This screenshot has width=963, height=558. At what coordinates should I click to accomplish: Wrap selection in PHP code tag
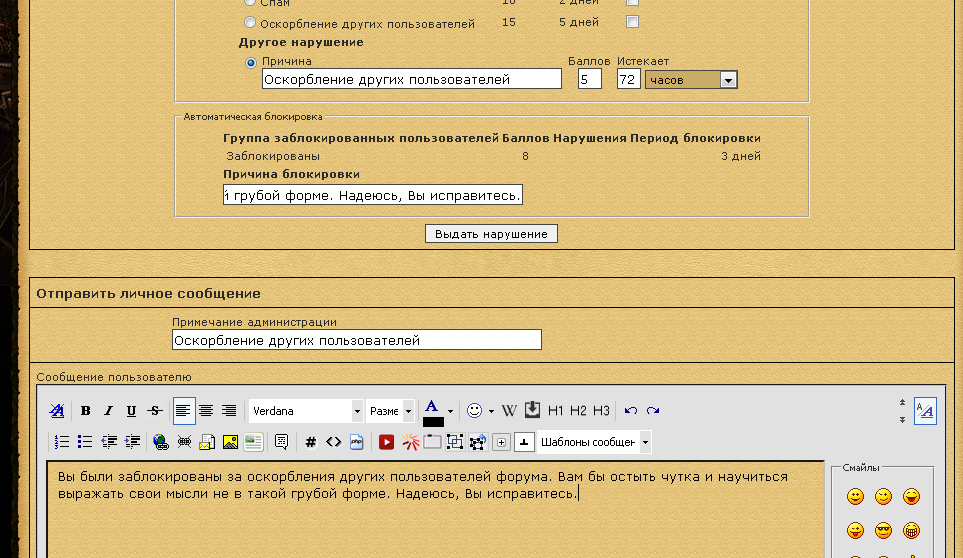pos(356,441)
